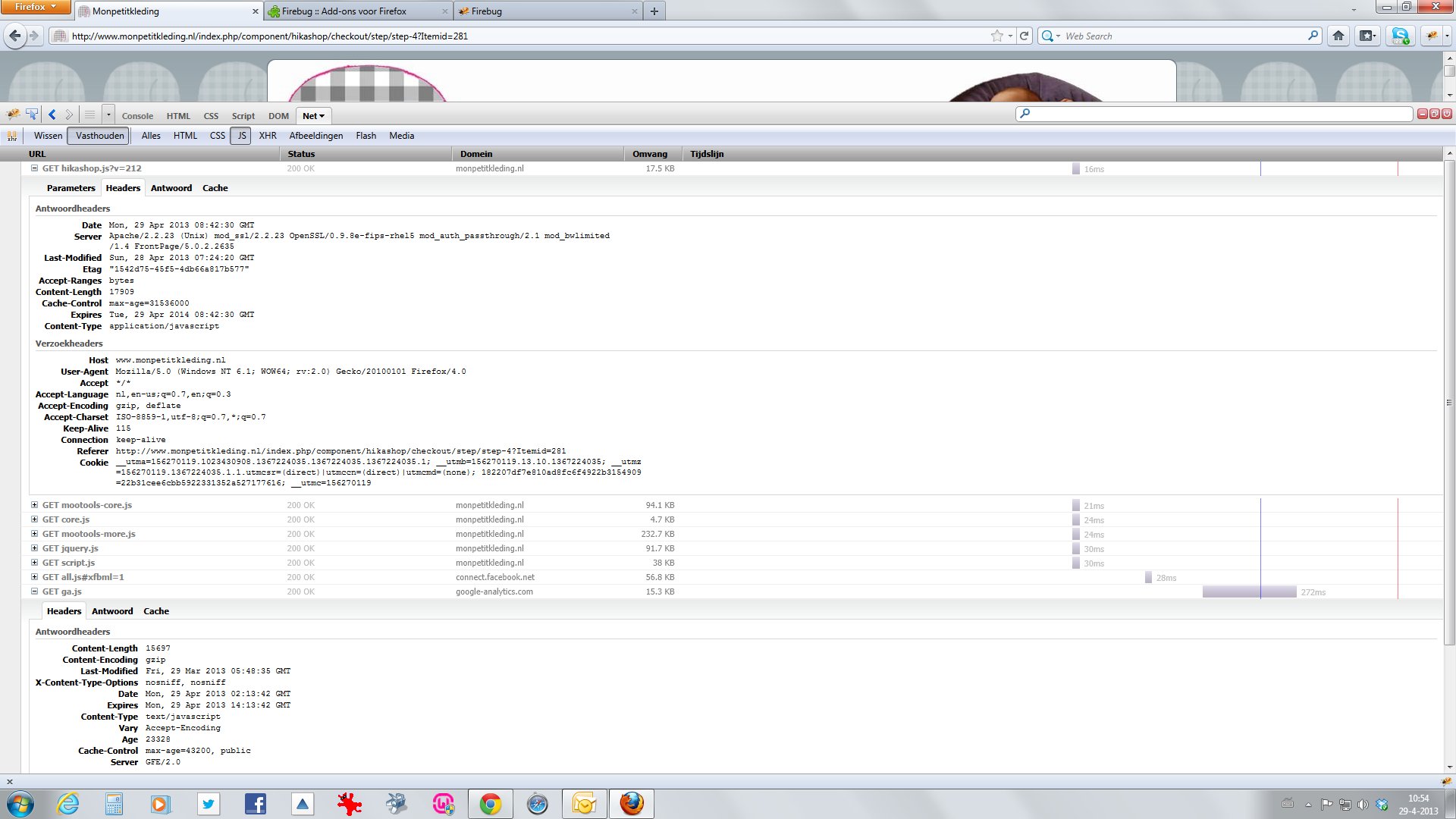The height and width of the screenshot is (819, 1456).
Task: Open Chrome from the Windows taskbar
Action: pos(490,804)
